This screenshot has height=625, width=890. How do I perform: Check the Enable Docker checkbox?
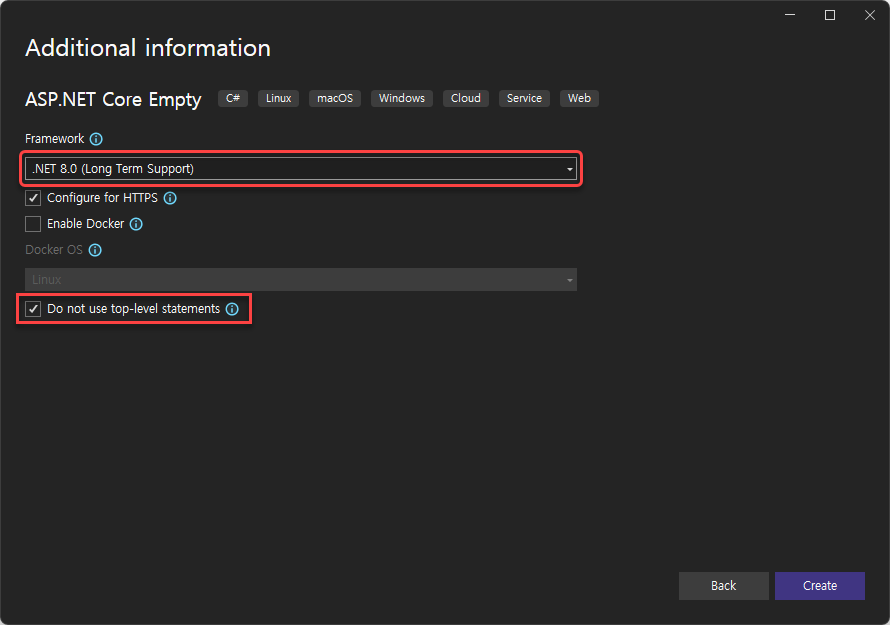pyautogui.click(x=33, y=224)
